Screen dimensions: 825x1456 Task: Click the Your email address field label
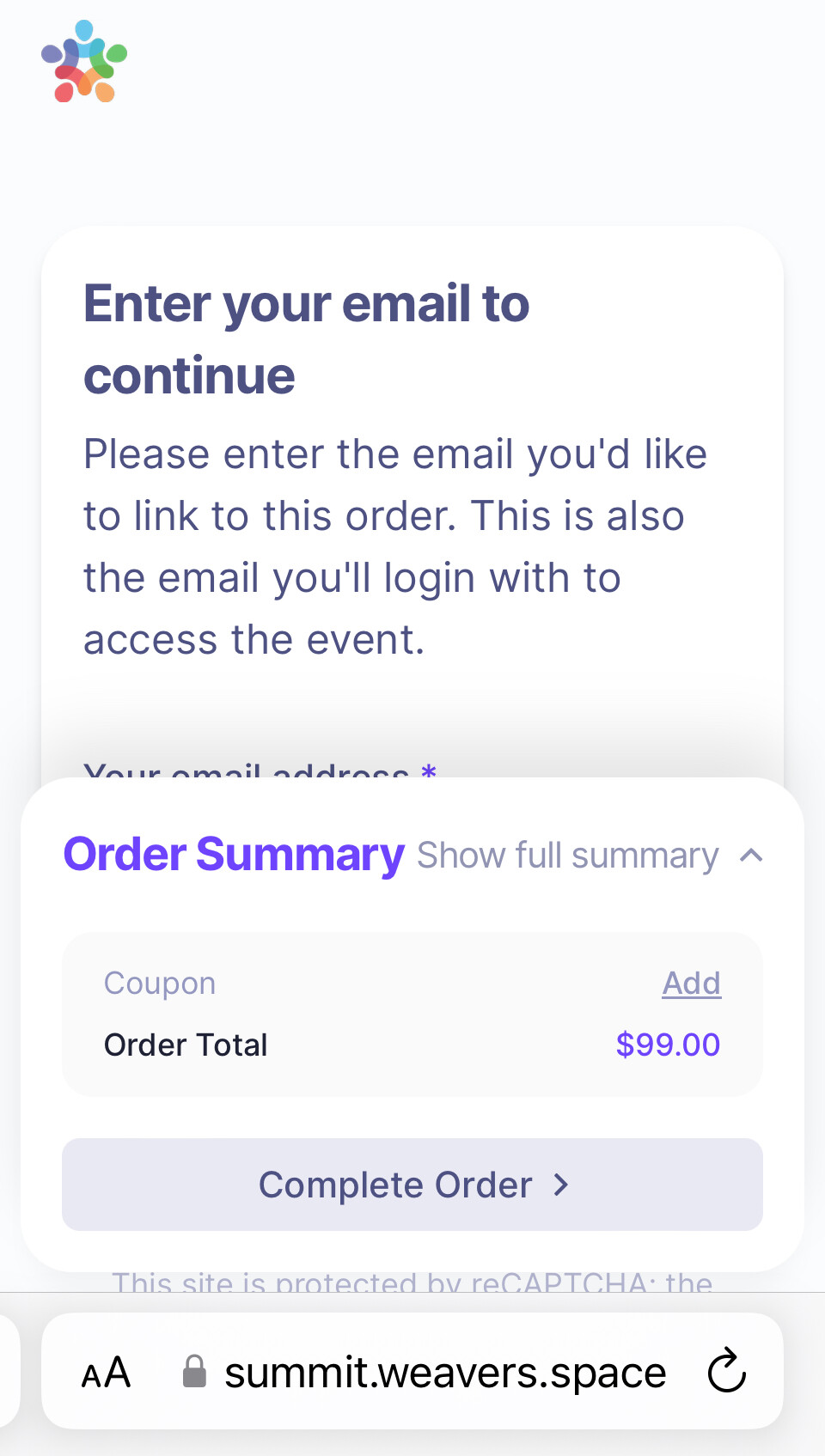click(246, 770)
